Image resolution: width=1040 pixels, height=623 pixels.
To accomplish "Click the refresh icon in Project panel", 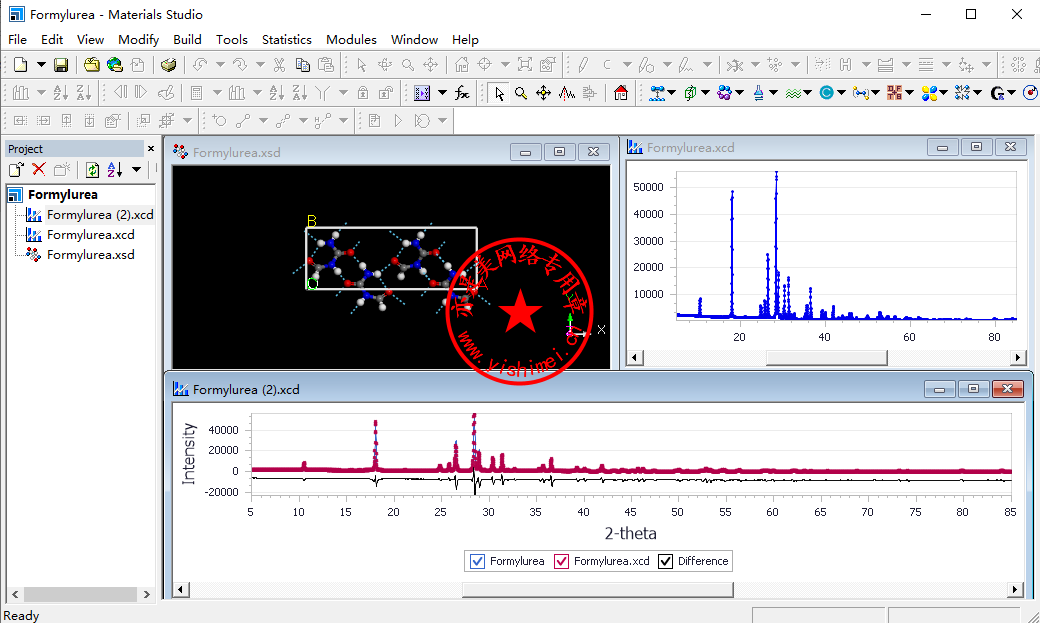I will [x=93, y=170].
